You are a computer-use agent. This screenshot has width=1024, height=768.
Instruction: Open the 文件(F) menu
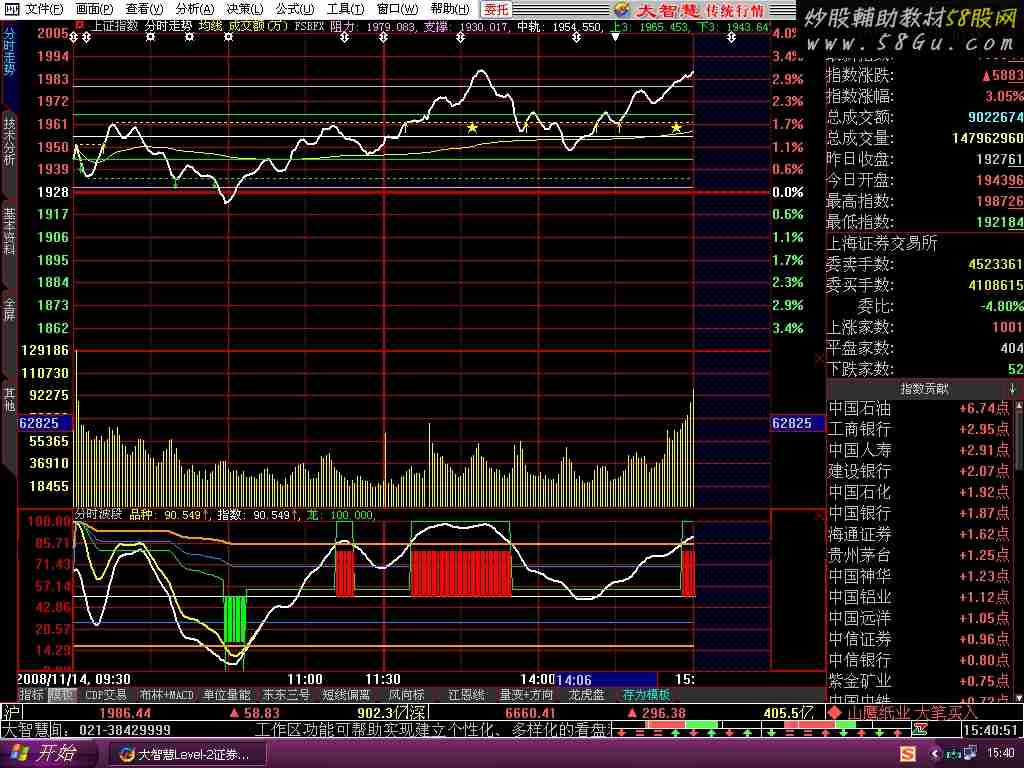44,9
